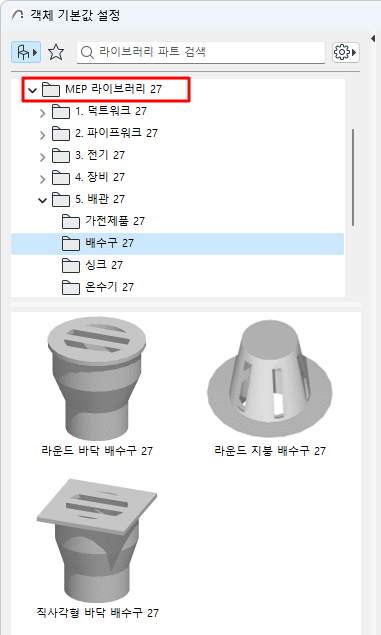Select the 4. 장비 27 folder row

[x=177, y=177]
